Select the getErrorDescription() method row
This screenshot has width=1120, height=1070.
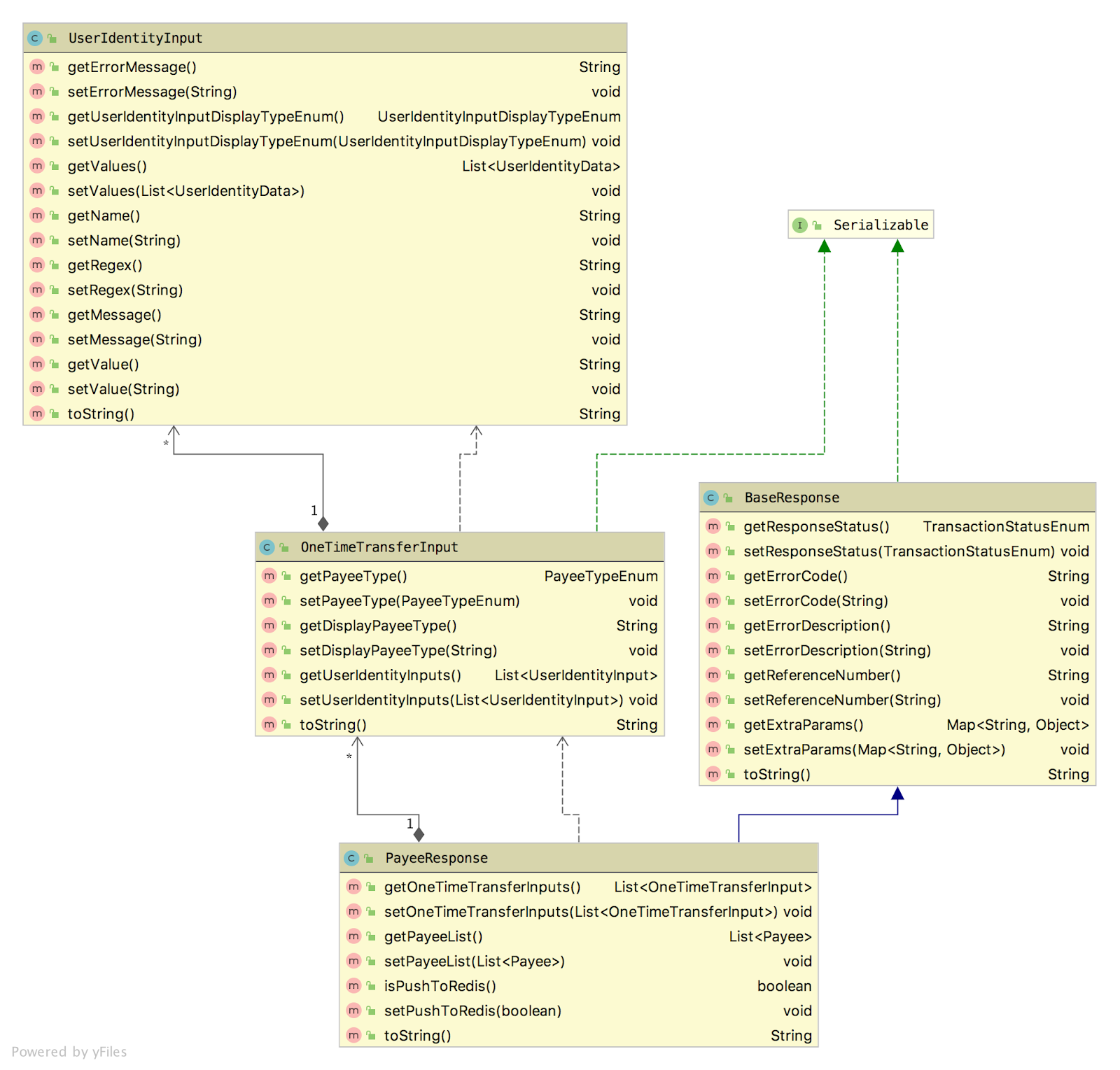coord(897,626)
